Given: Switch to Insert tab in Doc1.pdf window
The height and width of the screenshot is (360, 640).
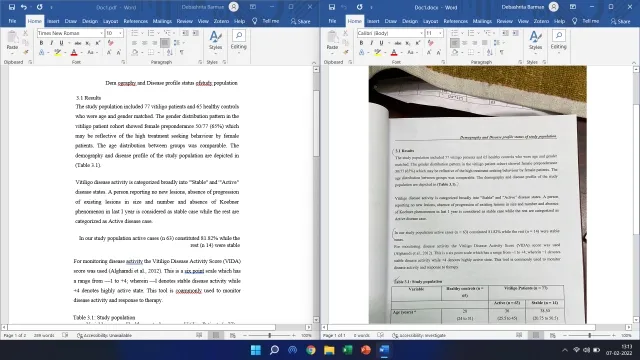Looking at the screenshot, I should point(53,21).
